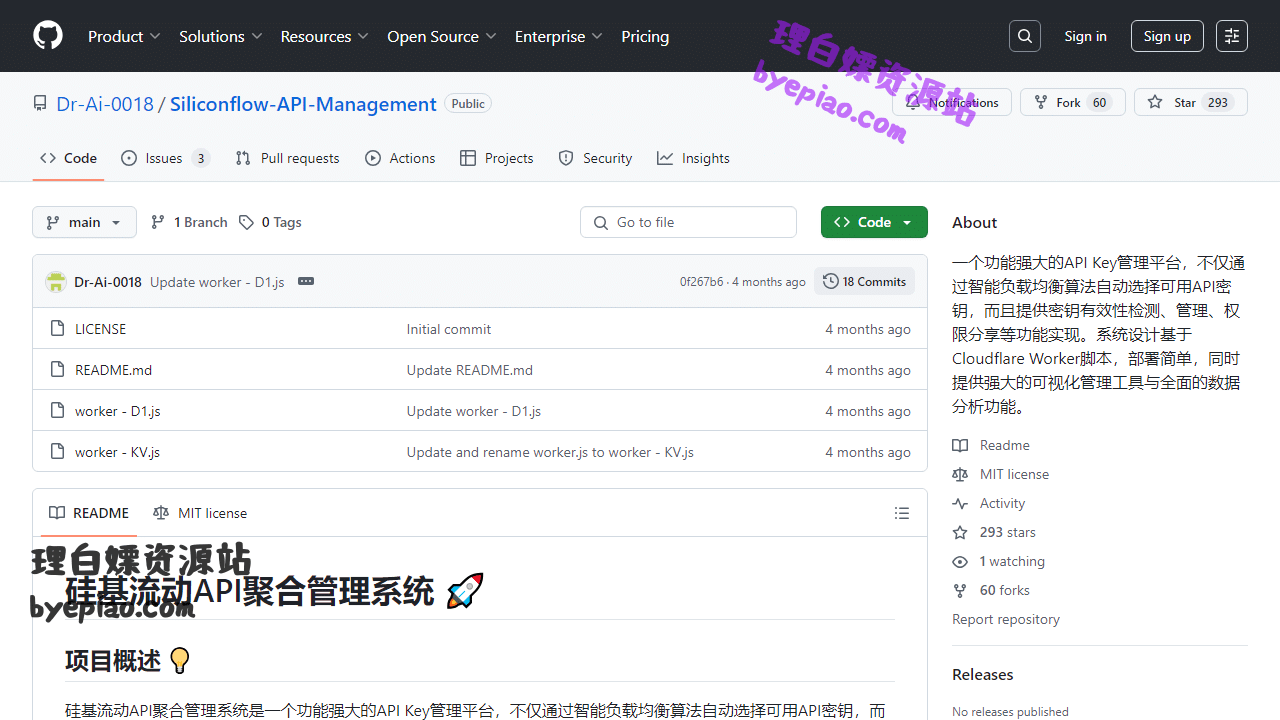Focus the Go to file search field
1280x720 pixels.
[688, 222]
